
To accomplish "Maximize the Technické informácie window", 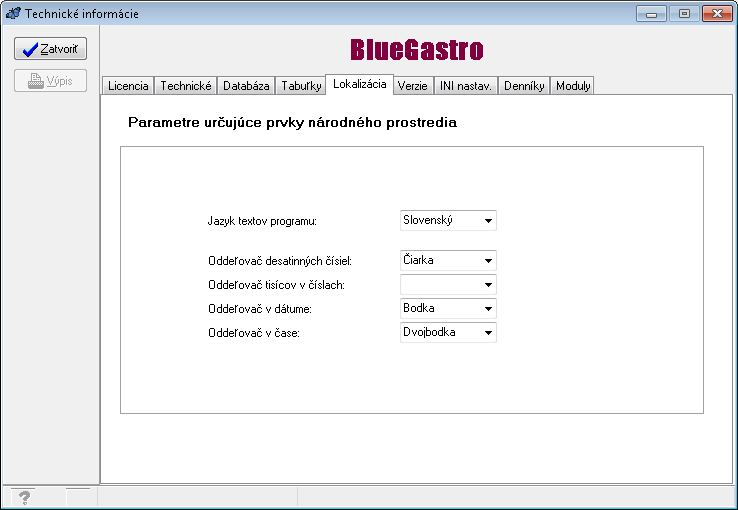I will click(x=684, y=14).
